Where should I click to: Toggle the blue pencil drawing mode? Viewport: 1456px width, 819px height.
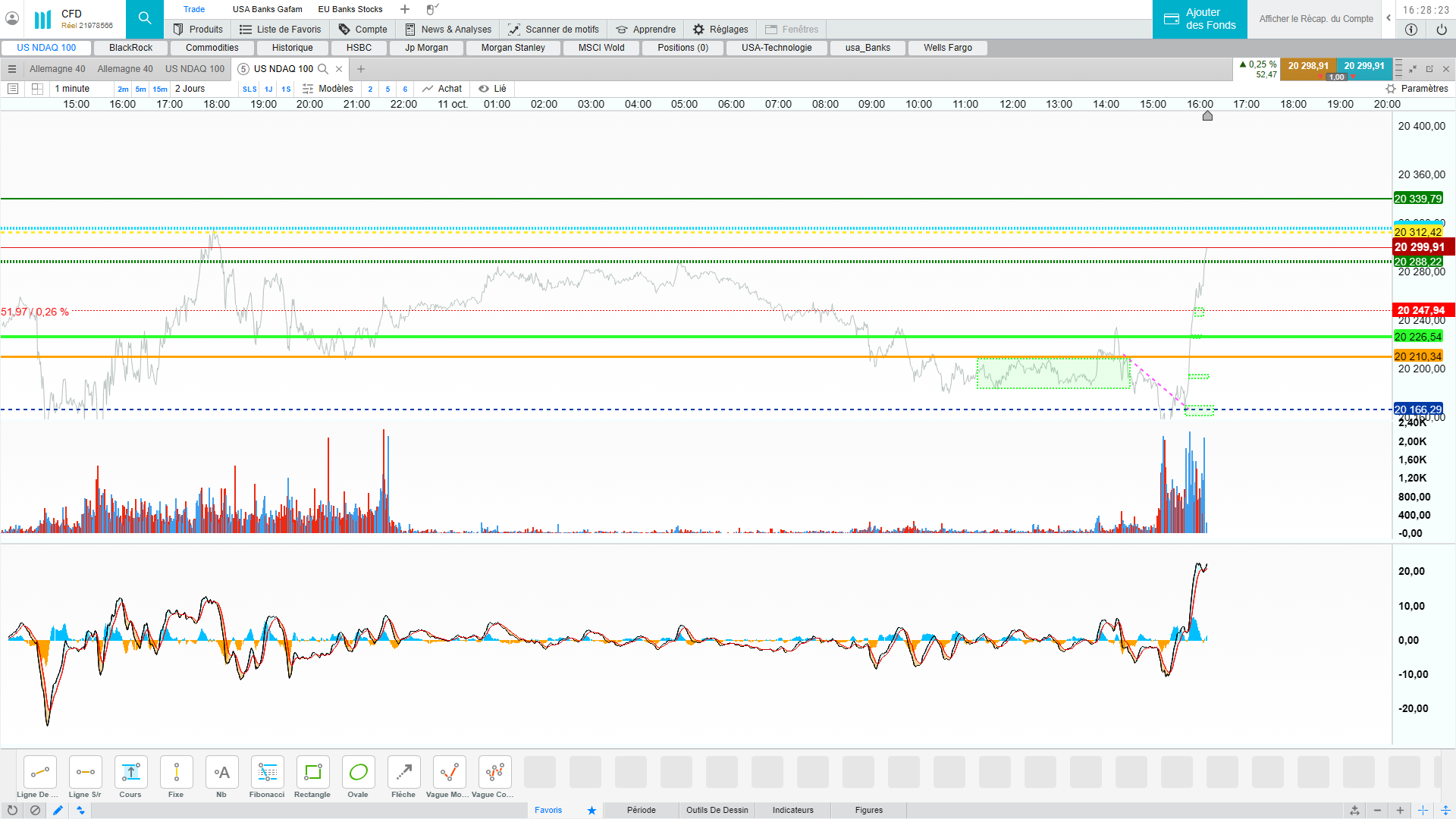point(58,810)
